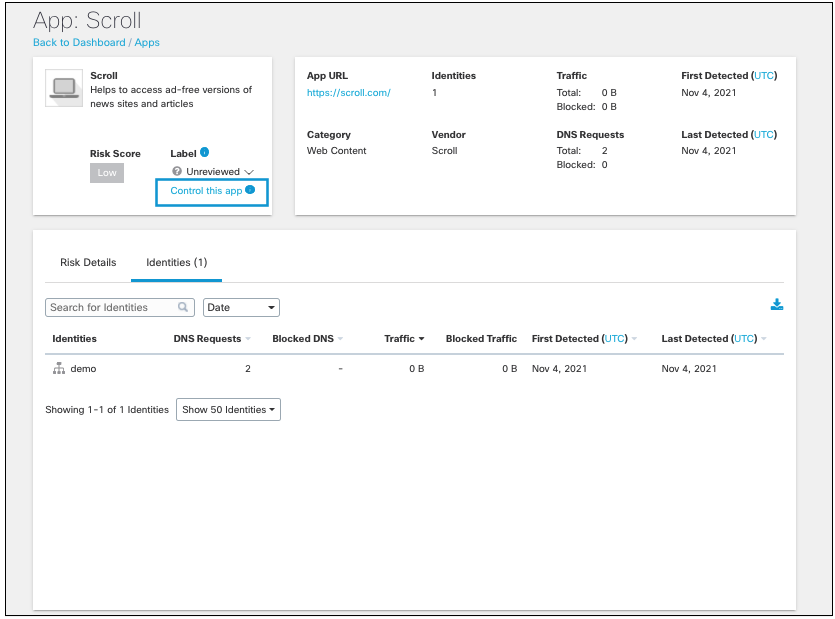
Task: Click UTC link in top First Detected heading
Action: [764, 76]
